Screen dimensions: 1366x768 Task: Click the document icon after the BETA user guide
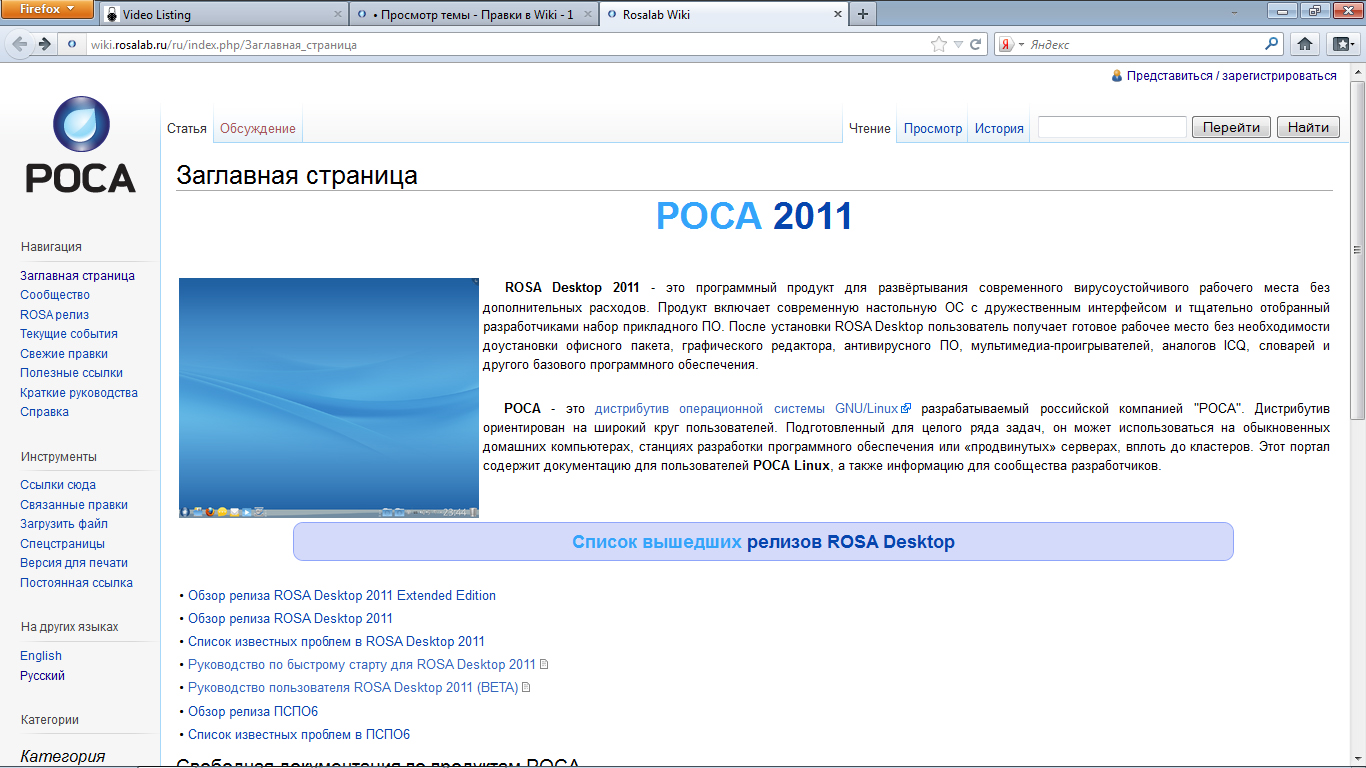point(526,688)
